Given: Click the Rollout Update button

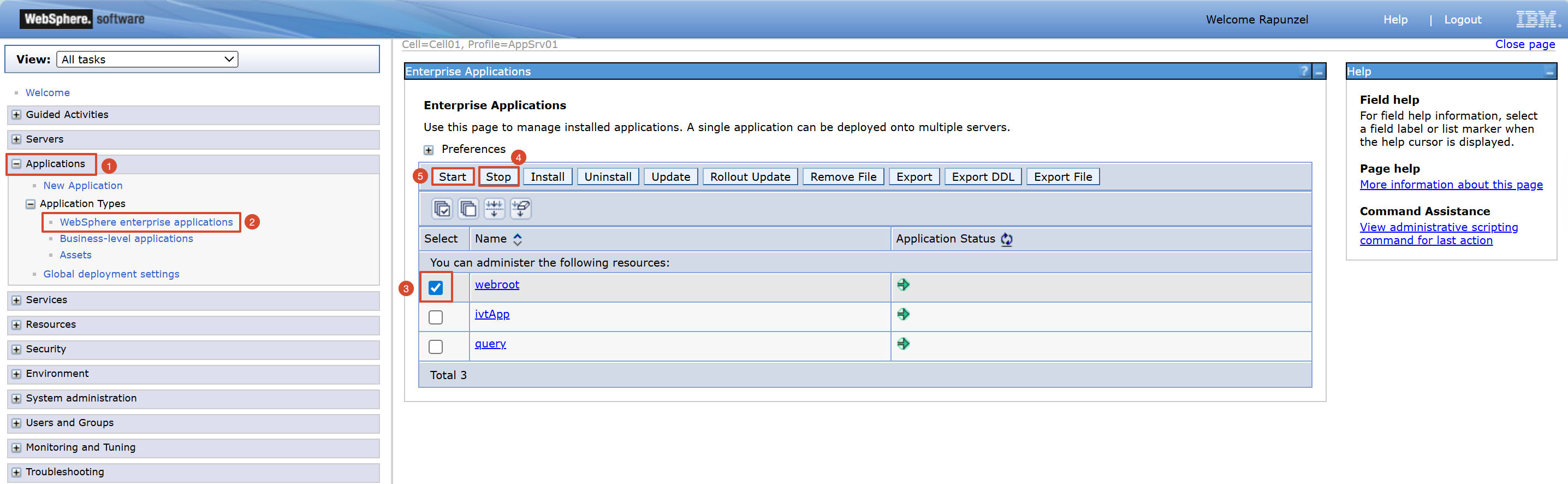Looking at the screenshot, I should coord(750,176).
